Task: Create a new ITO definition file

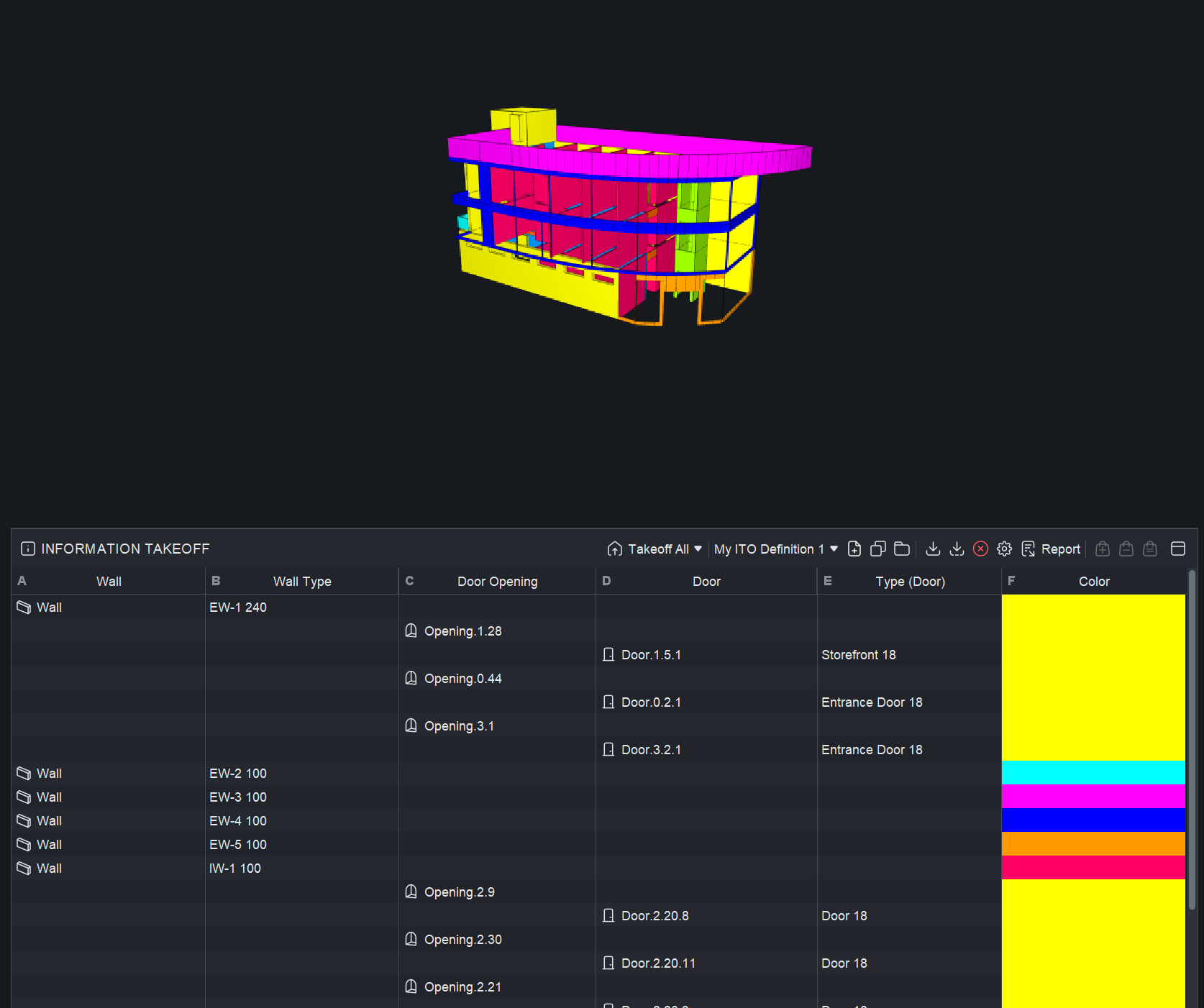Action: pos(854,549)
